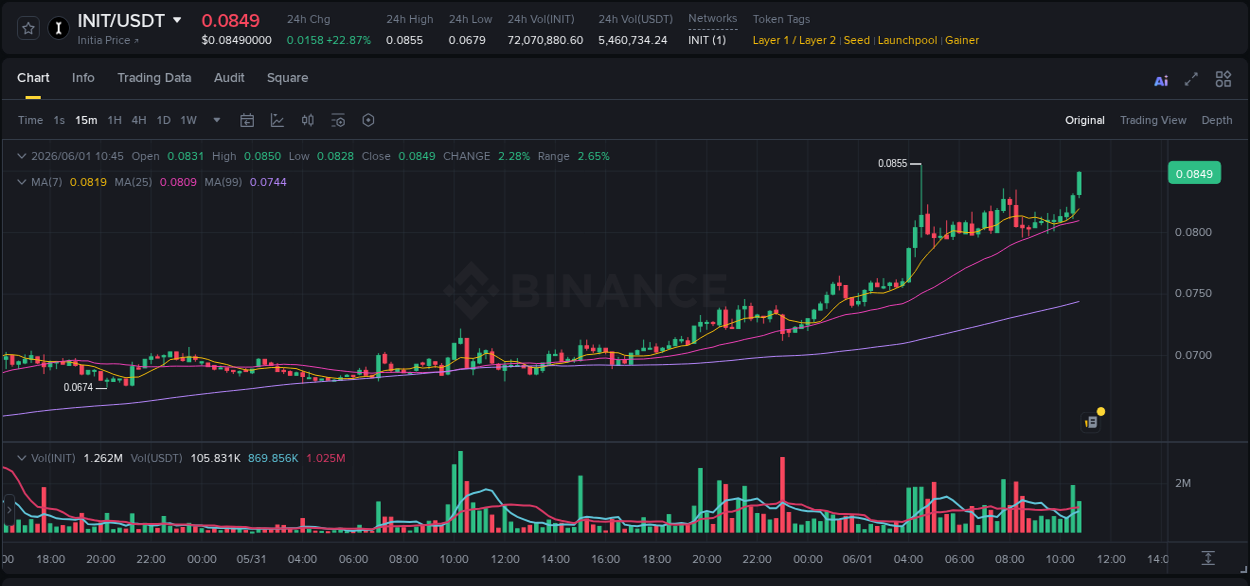Click the 24h Vol(USDT) value 5,460,734.24
The height and width of the screenshot is (586, 1250).
pos(633,40)
